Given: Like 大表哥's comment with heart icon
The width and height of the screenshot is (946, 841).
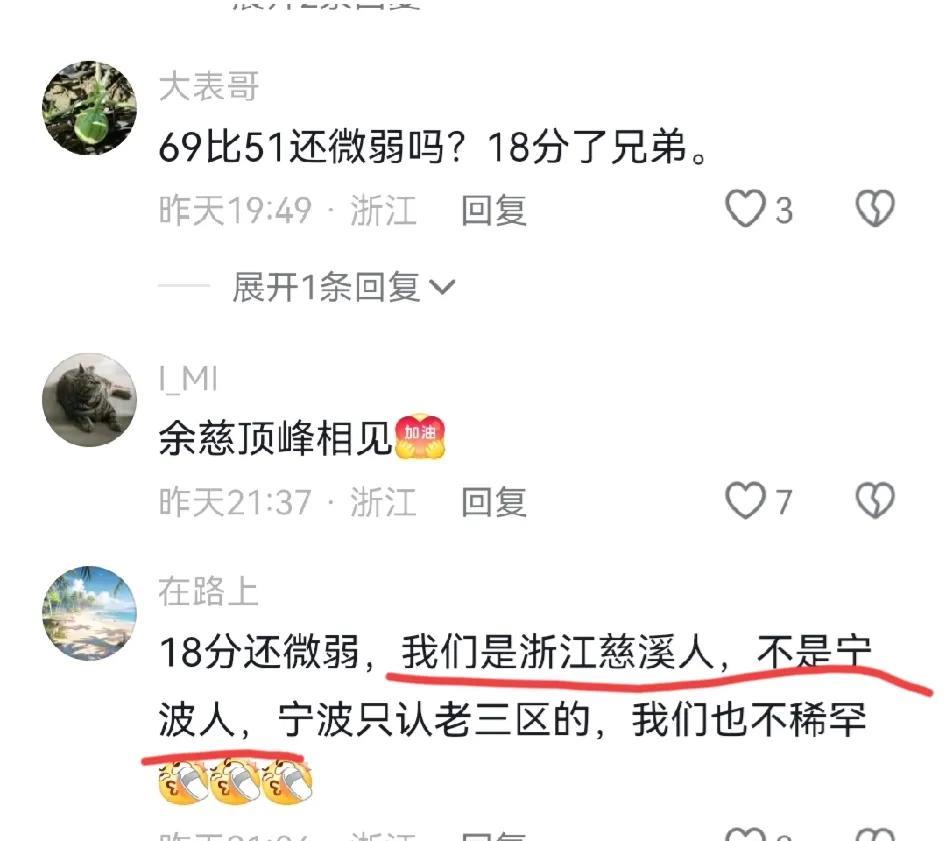Looking at the screenshot, I should click(745, 209).
